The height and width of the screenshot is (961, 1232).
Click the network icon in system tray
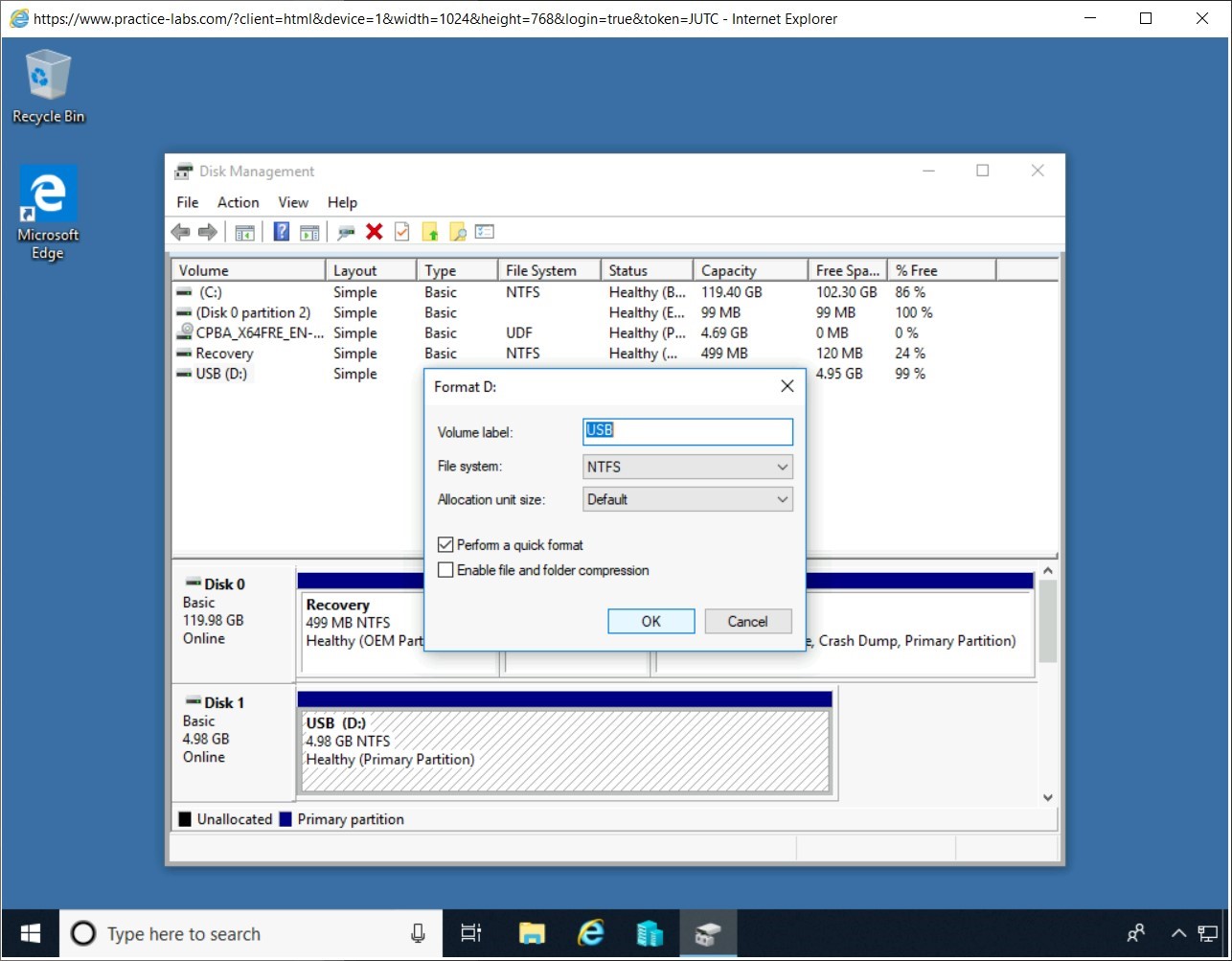(1208, 933)
